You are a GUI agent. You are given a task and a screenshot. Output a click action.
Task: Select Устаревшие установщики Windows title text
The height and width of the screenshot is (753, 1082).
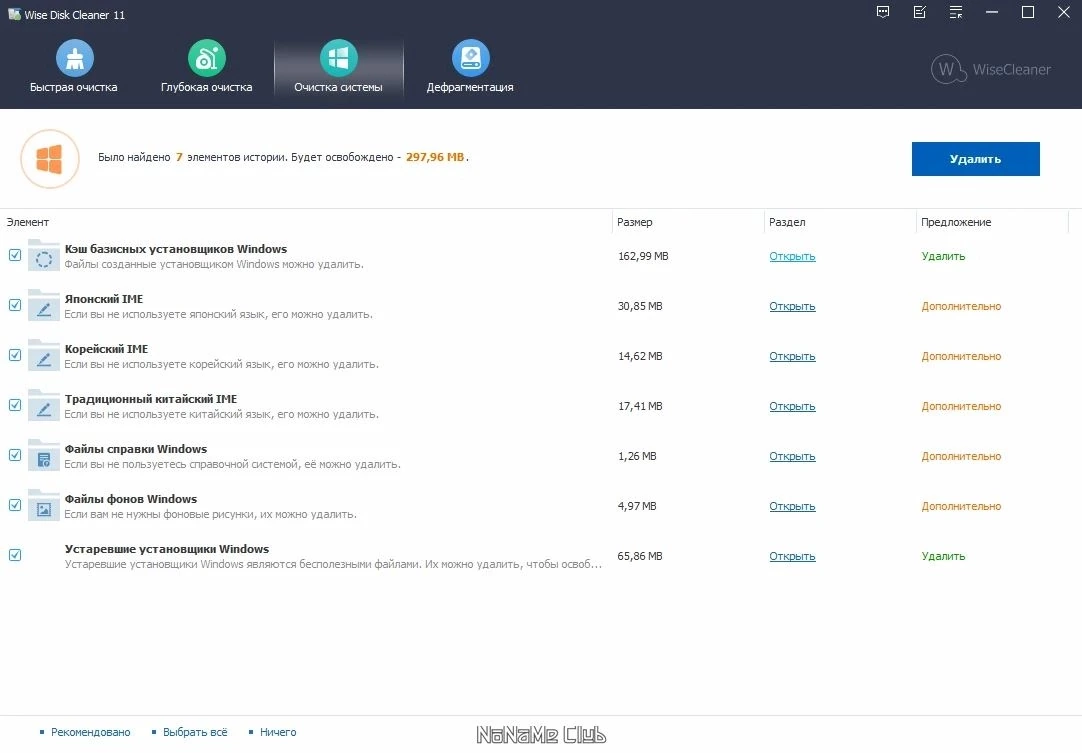click(x=167, y=549)
